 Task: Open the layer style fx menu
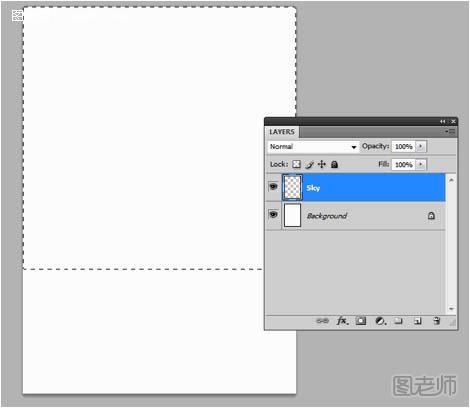click(342, 321)
